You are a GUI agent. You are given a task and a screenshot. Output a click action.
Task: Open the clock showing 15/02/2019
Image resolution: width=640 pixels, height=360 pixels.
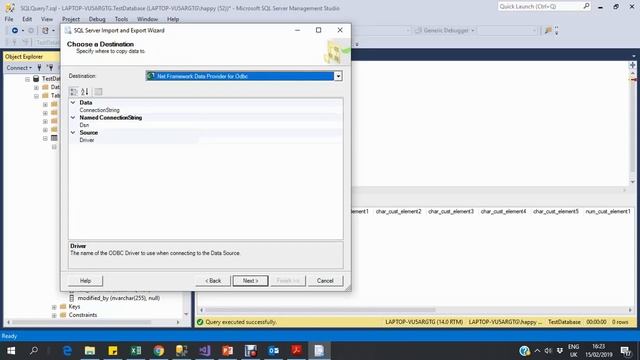[x=598, y=351]
